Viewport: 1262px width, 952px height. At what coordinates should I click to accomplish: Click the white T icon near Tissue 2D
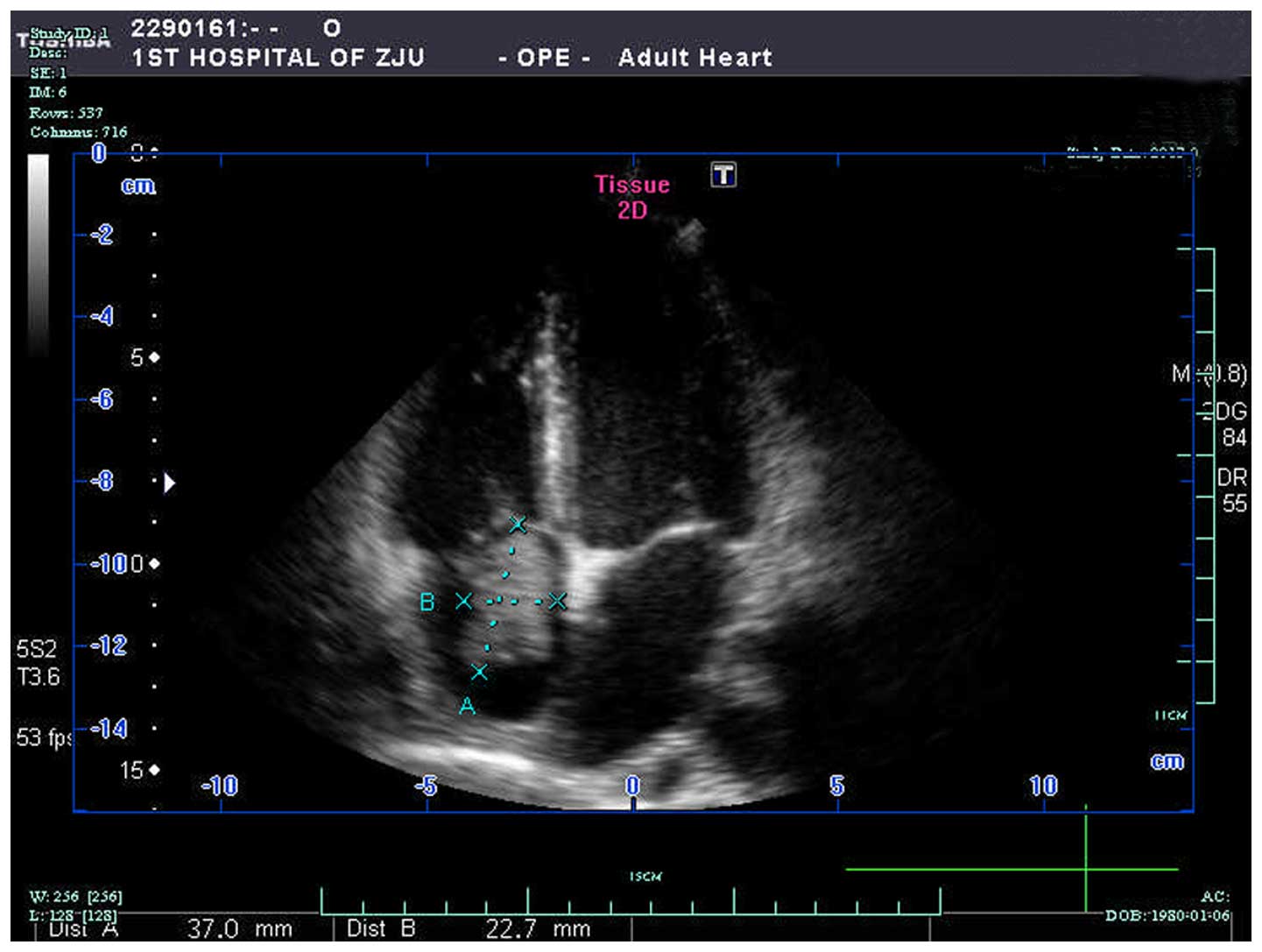coord(723,174)
